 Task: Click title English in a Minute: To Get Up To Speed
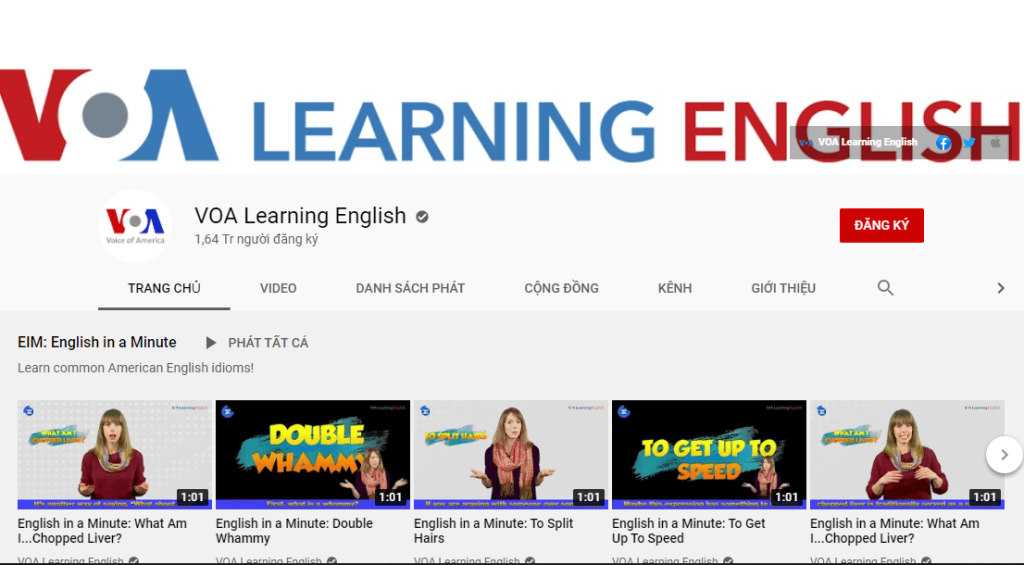pyautogui.click(x=688, y=531)
